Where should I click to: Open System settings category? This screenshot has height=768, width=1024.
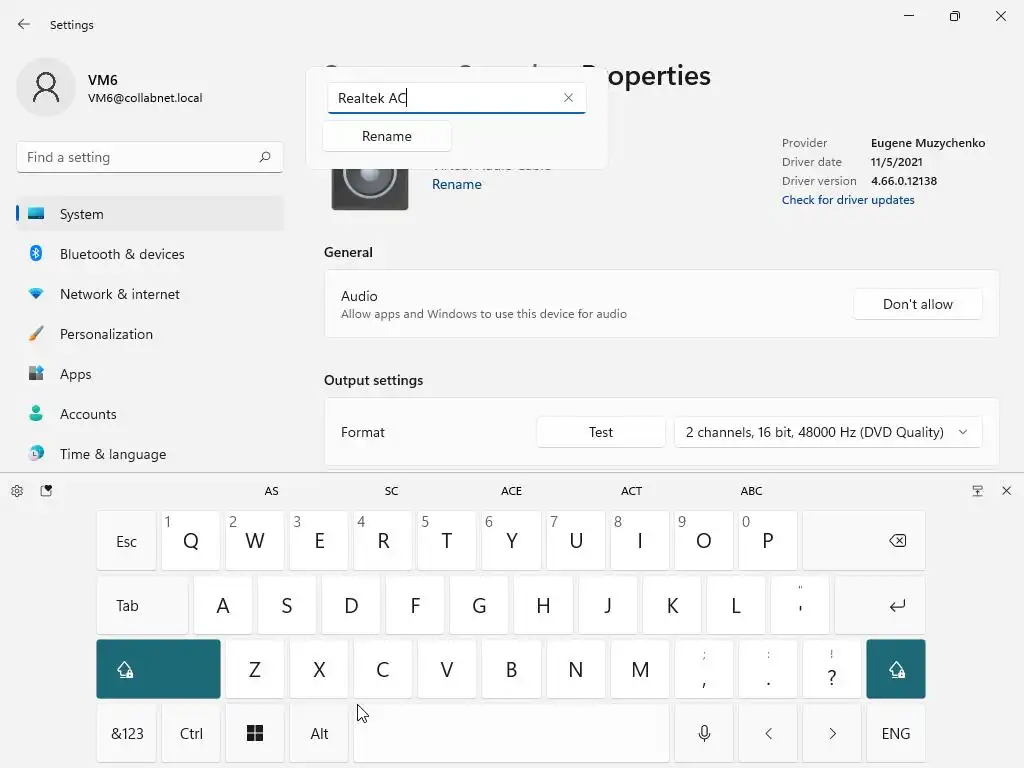click(150, 214)
